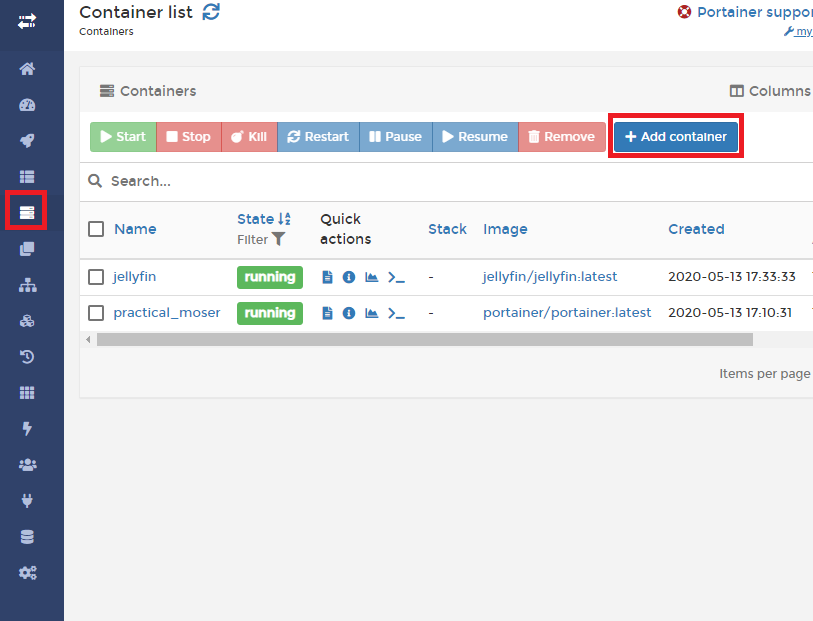The height and width of the screenshot is (621, 813).
Task: Open the Settings cogs icon in sidebar
Action: 27,573
